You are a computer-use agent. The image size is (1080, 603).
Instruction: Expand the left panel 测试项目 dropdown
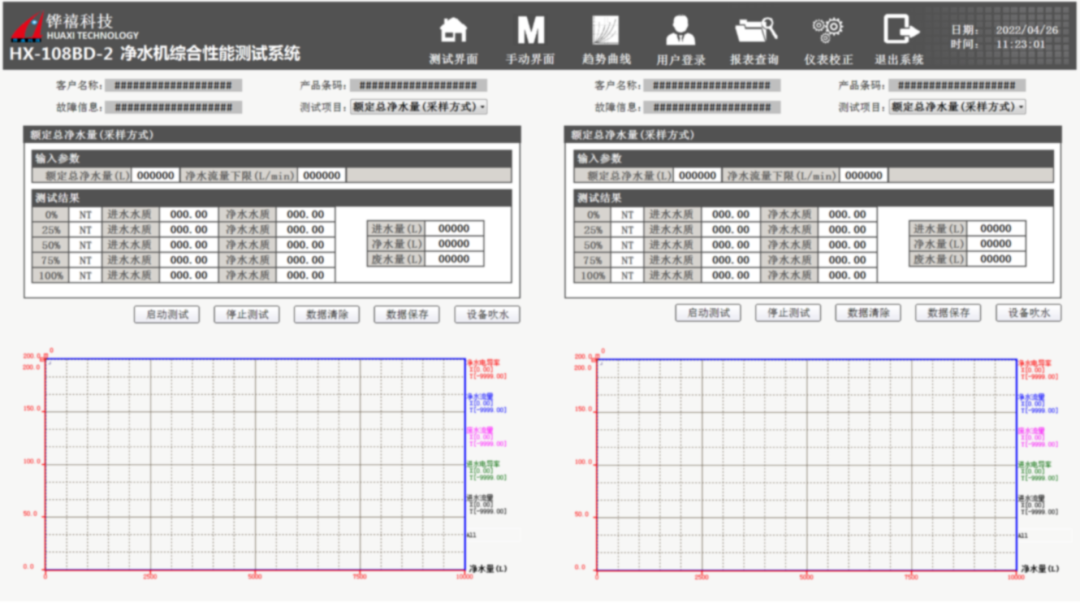419,106
